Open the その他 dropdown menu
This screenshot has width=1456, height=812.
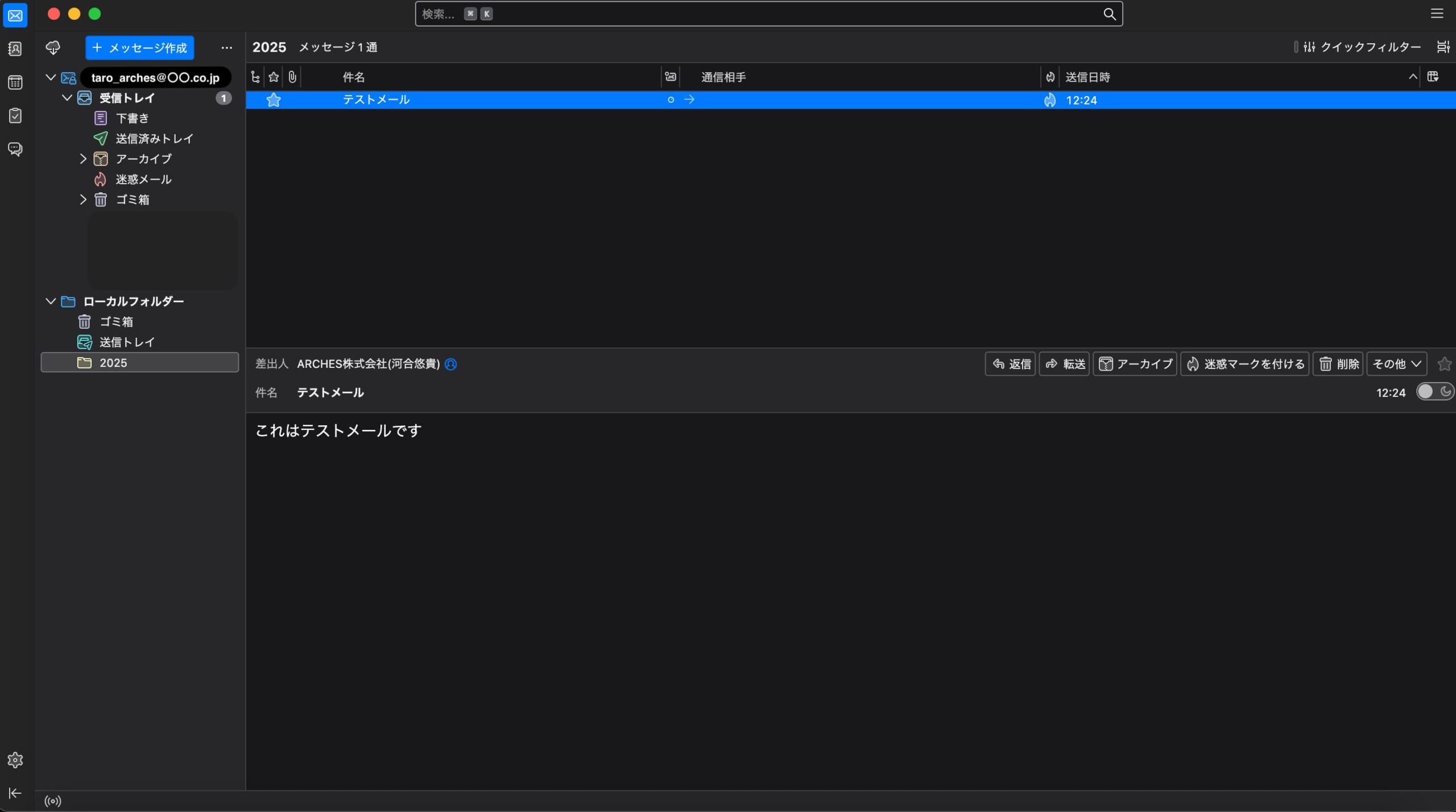(1396, 363)
